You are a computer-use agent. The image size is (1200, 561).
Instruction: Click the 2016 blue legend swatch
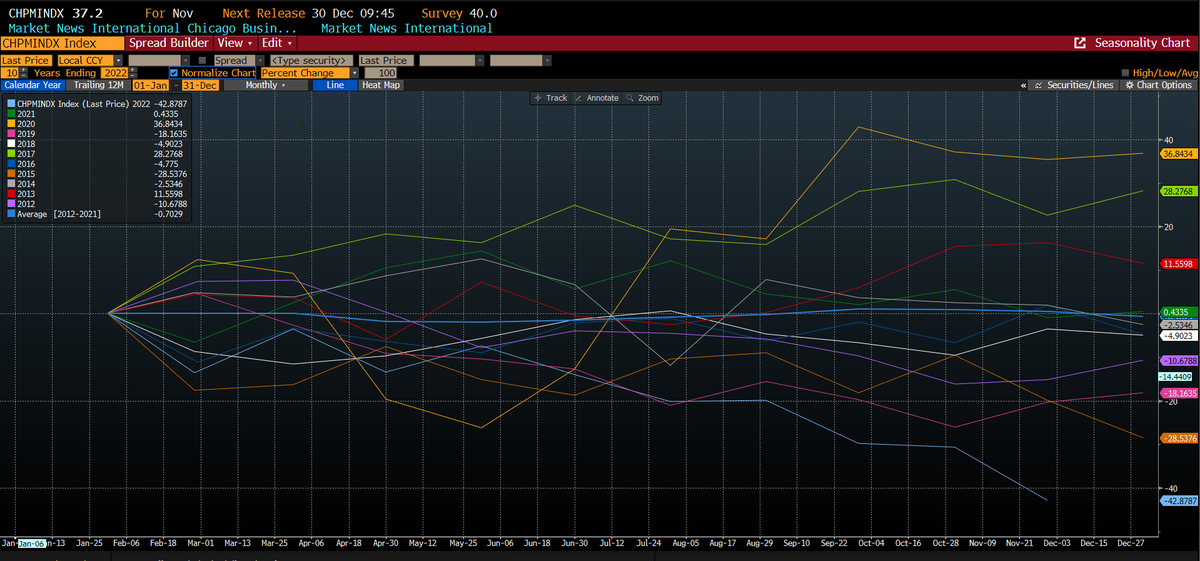[x=11, y=164]
